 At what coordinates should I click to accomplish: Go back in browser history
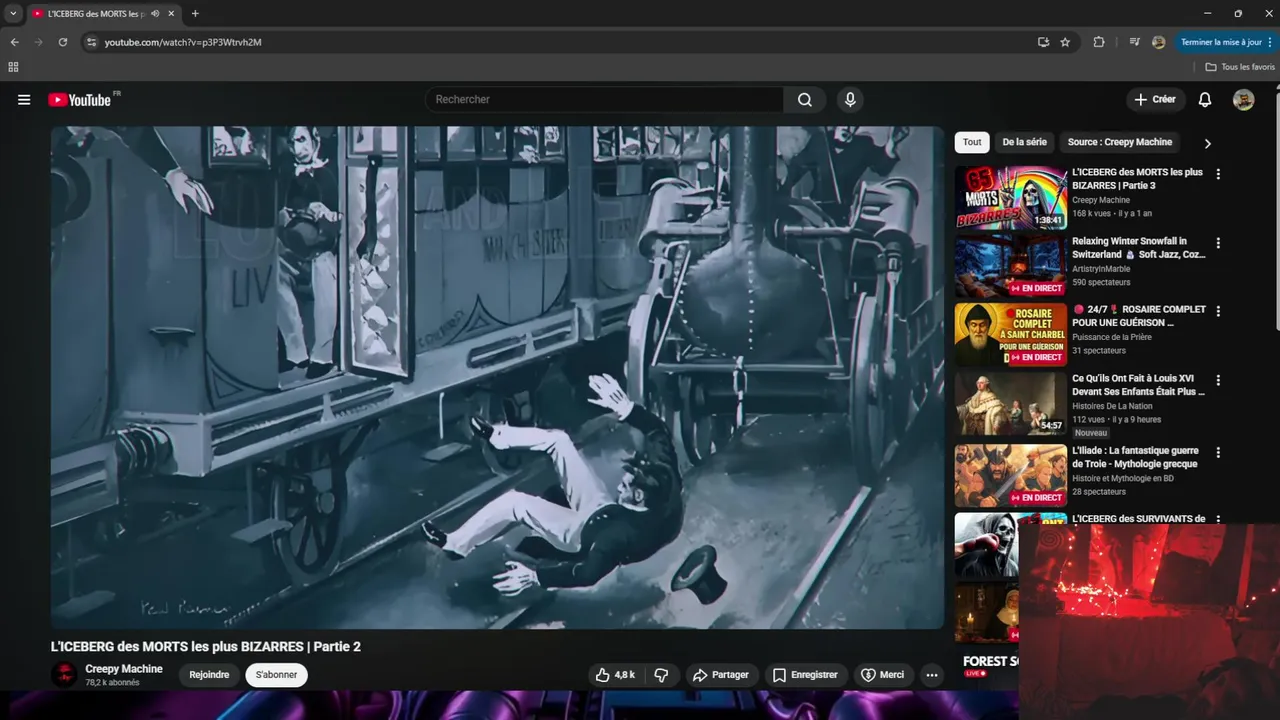pyautogui.click(x=14, y=42)
